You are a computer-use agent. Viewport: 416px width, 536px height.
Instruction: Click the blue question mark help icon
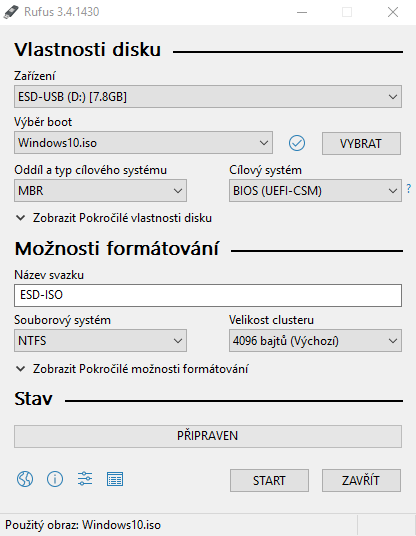tap(409, 188)
